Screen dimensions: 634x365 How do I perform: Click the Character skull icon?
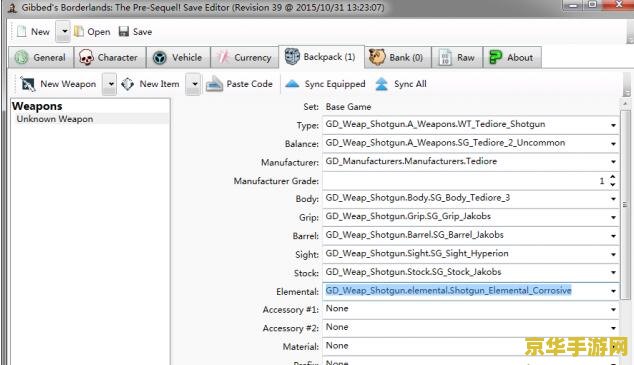coord(86,57)
